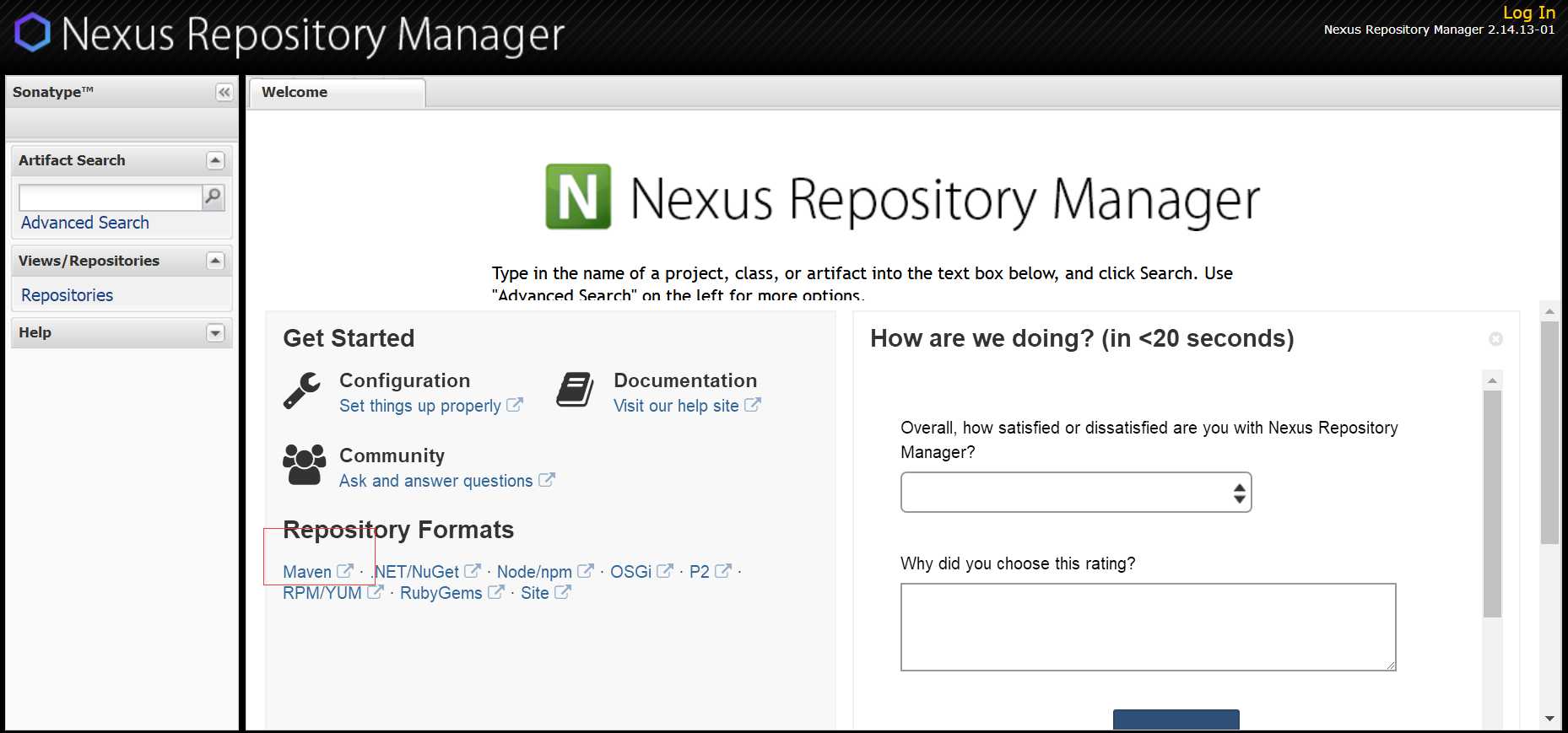The width and height of the screenshot is (1568, 733).
Task: Collapse the Artifact Search panel
Action: click(215, 160)
